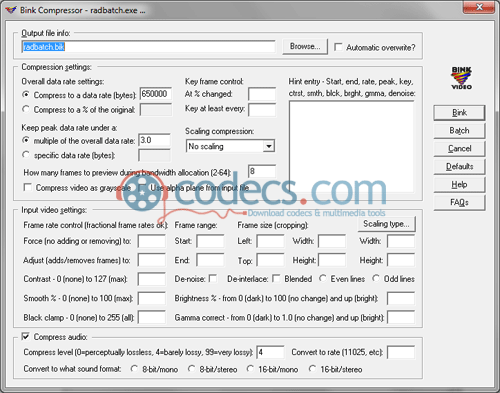Image resolution: width=500 pixels, height=393 pixels.
Task: Choose specific data rate (bytes) option
Action: click(26, 155)
